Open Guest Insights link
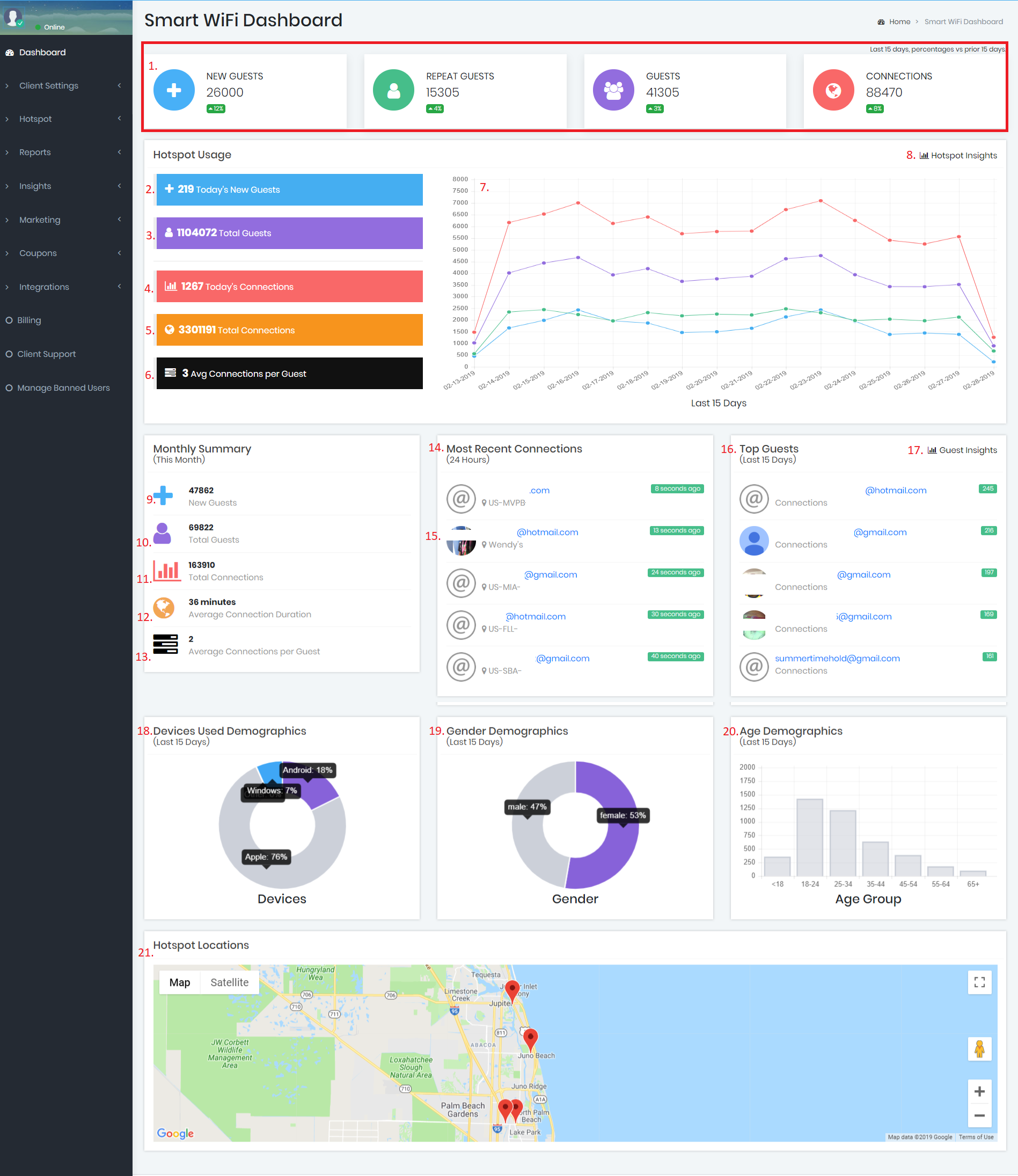 pos(962,450)
